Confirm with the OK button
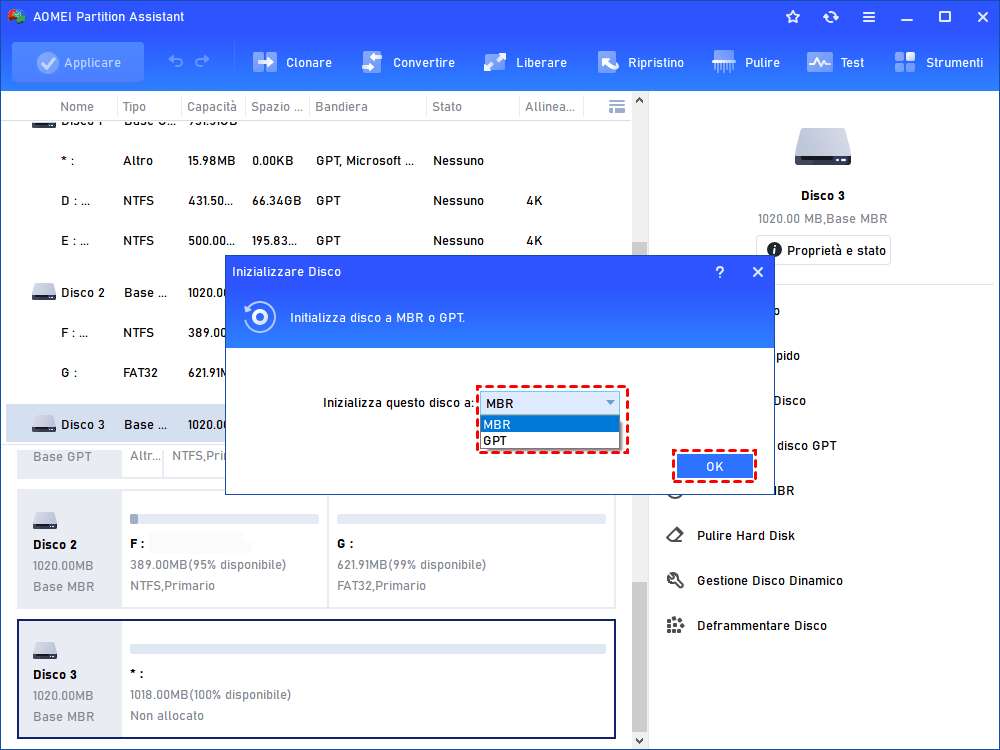 pos(714,466)
